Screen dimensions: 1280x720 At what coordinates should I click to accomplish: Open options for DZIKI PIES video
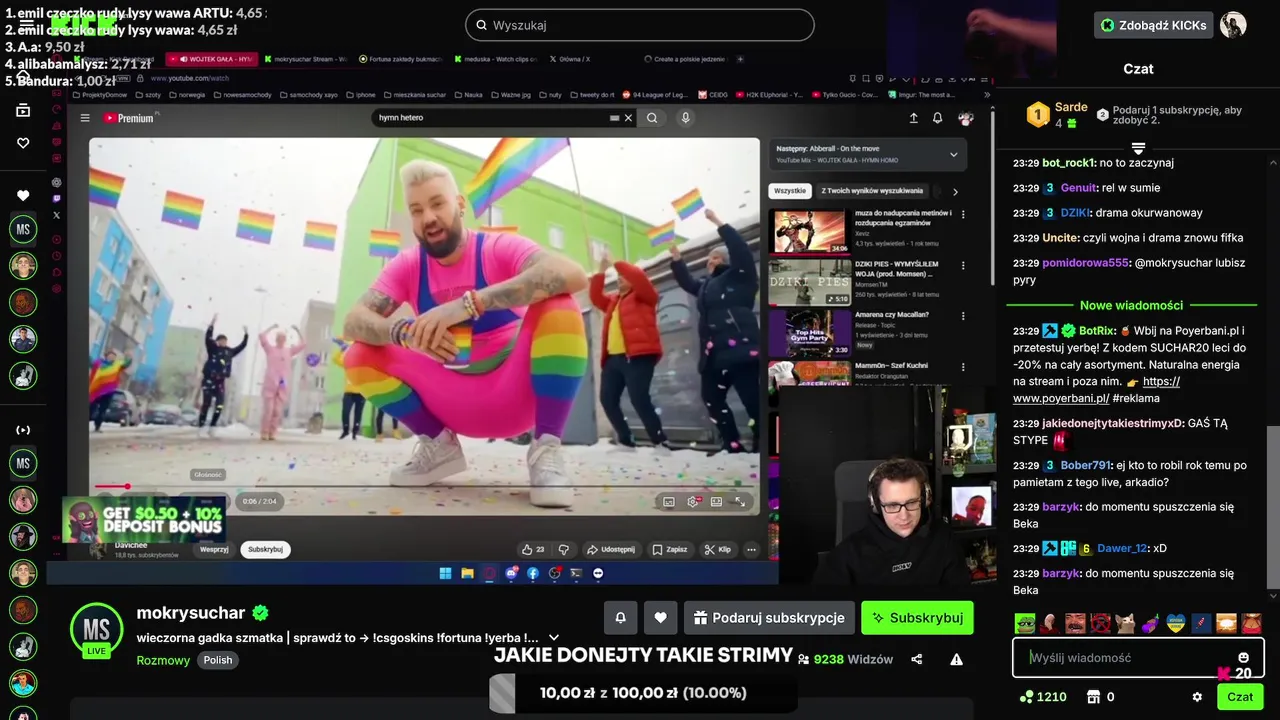point(963,266)
